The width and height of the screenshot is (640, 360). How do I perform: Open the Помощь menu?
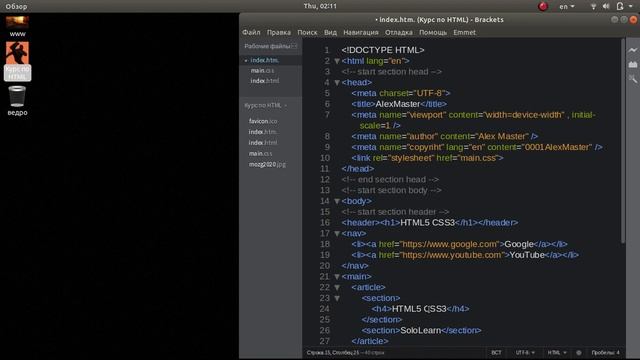pos(433,32)
